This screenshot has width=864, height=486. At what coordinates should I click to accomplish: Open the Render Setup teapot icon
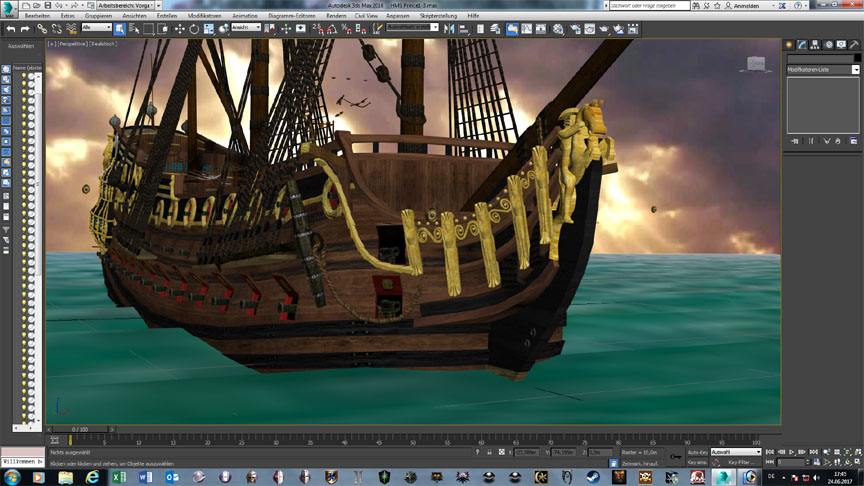pyautogui.click(x=575, y=29)
